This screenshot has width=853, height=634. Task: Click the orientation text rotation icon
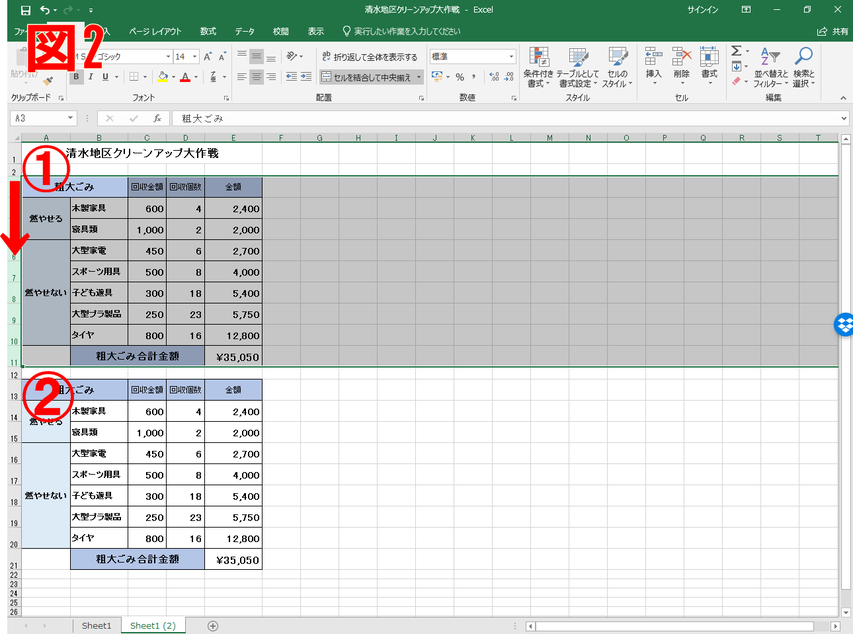click(292, 57)
